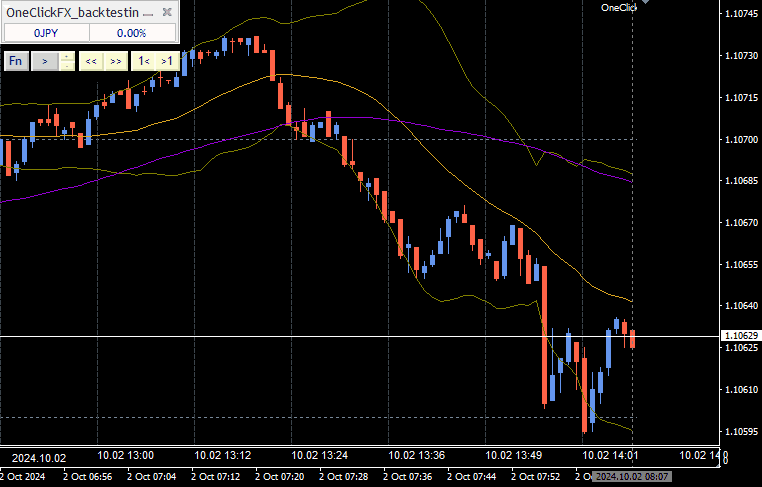Step back one bar with '1<'
This screenshot has height=487, width=762.
pos(144,61)
